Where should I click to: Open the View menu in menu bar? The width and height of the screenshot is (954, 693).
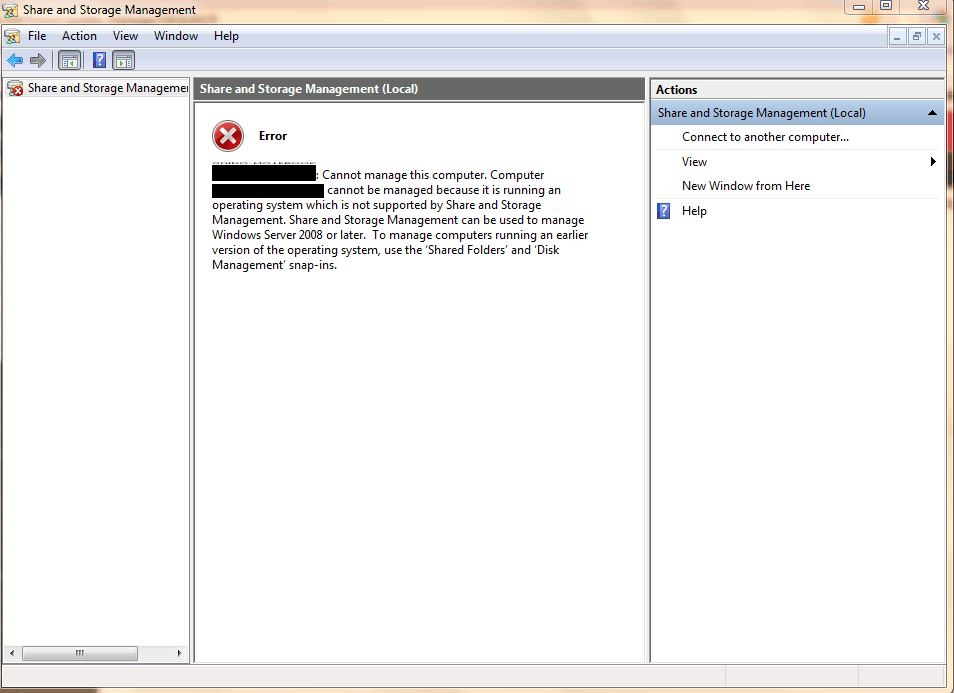(x=125, y=36)
